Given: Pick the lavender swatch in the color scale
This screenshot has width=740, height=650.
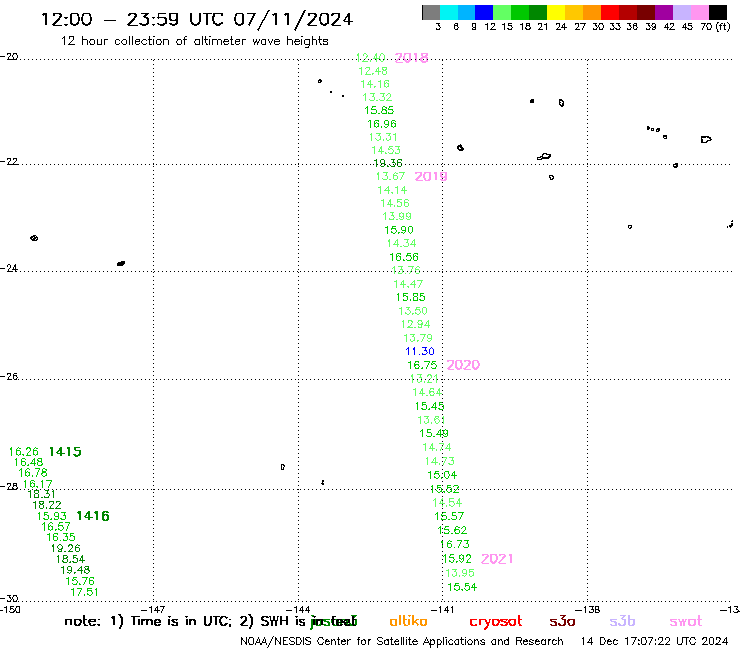Looking at the screenshot, I should click(681, 12).
